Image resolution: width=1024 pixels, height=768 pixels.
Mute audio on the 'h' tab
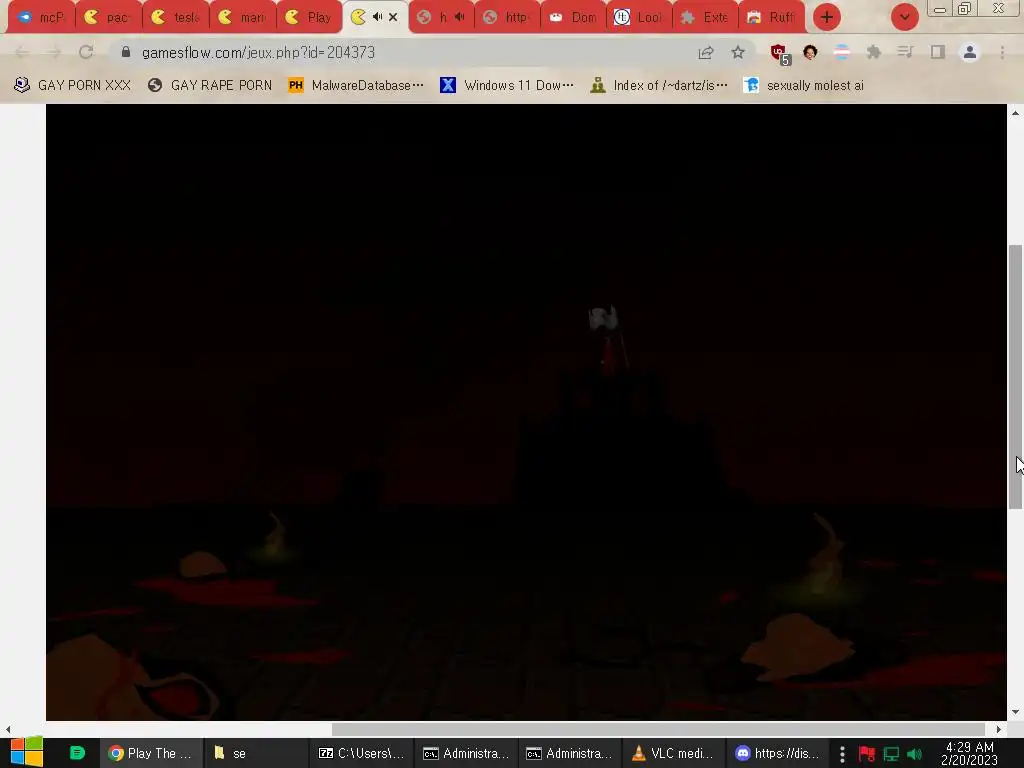460,17
